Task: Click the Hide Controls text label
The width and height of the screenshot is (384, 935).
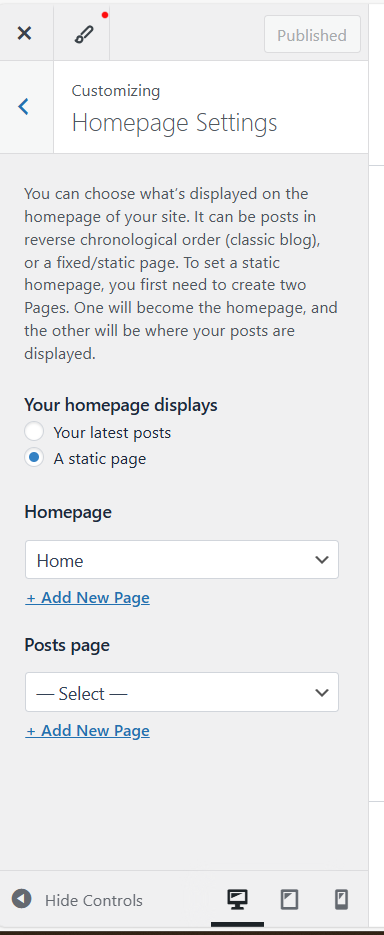Action: 94,900
